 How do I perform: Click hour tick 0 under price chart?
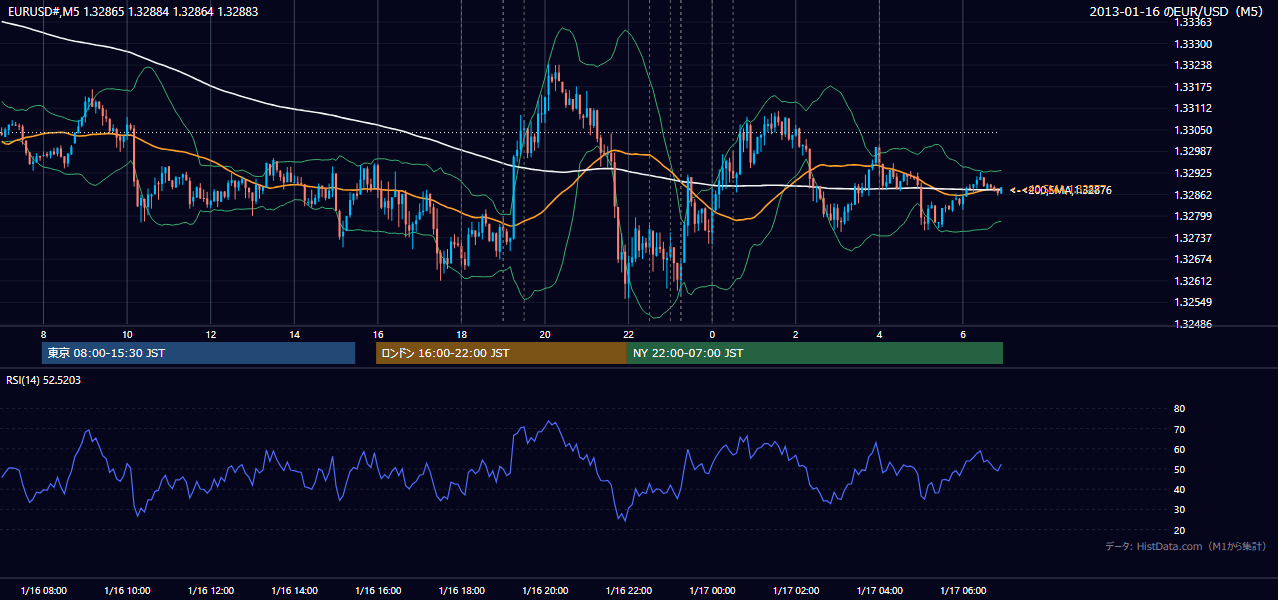712,334
